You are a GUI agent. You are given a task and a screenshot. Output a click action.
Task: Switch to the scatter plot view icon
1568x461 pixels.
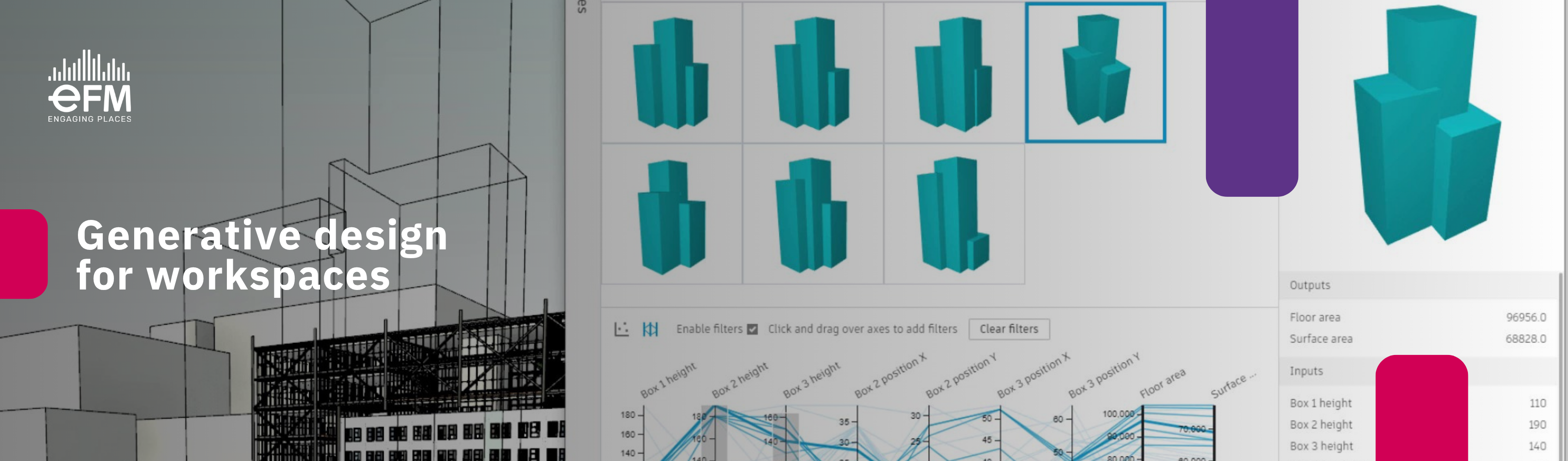pyautogui.click(x=621, y=329)
